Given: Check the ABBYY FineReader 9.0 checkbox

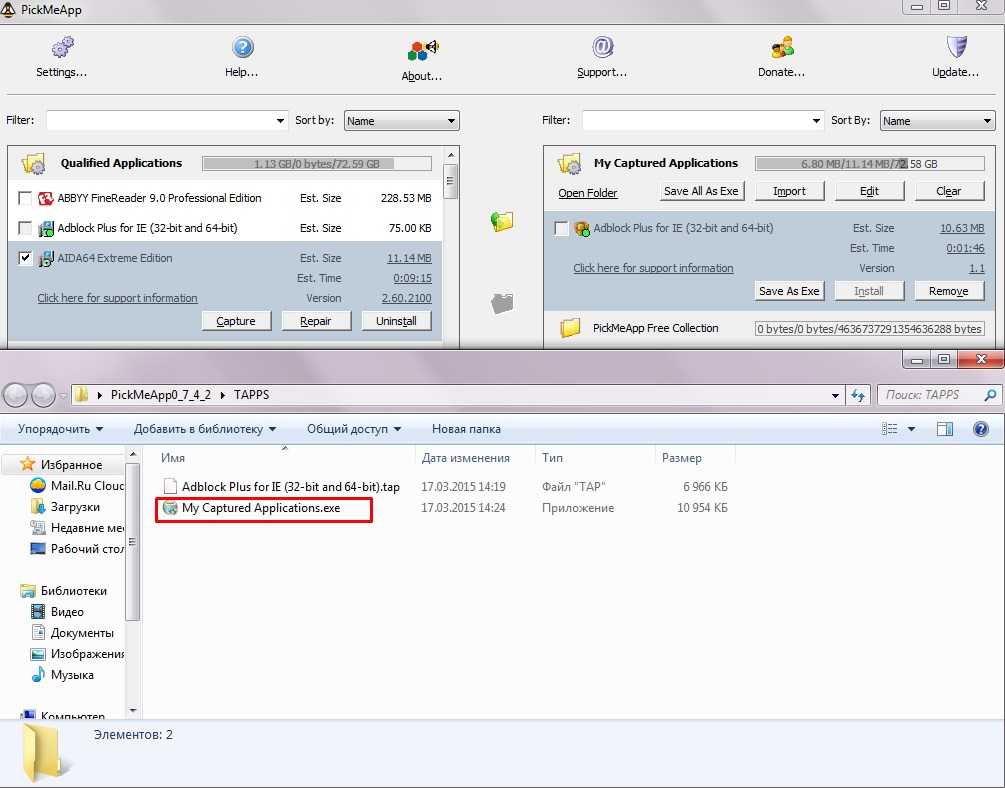Looking at the screenshot, I should click(x=26, y=198).
